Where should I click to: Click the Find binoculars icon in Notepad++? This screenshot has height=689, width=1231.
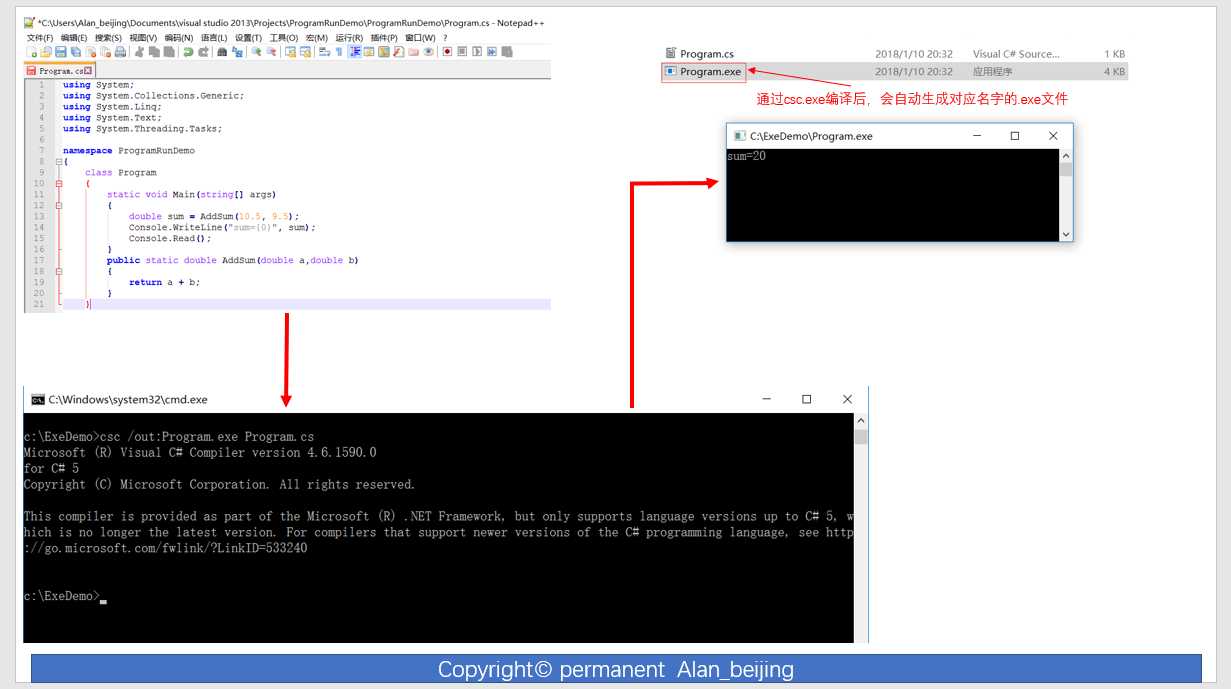pos(222,51)
